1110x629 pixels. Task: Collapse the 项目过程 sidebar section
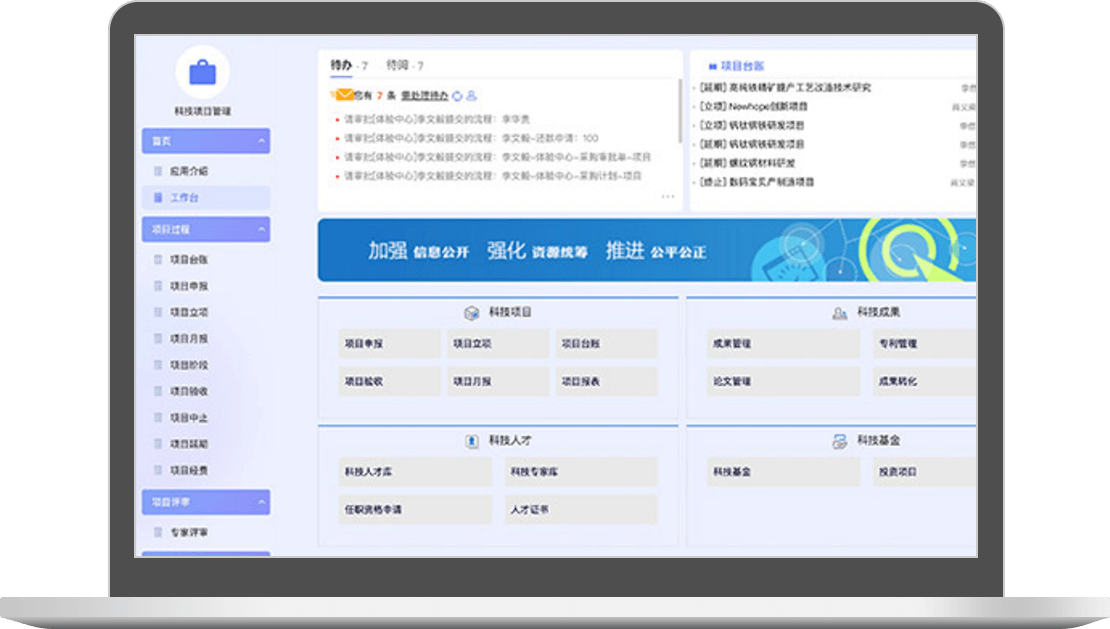261,230
